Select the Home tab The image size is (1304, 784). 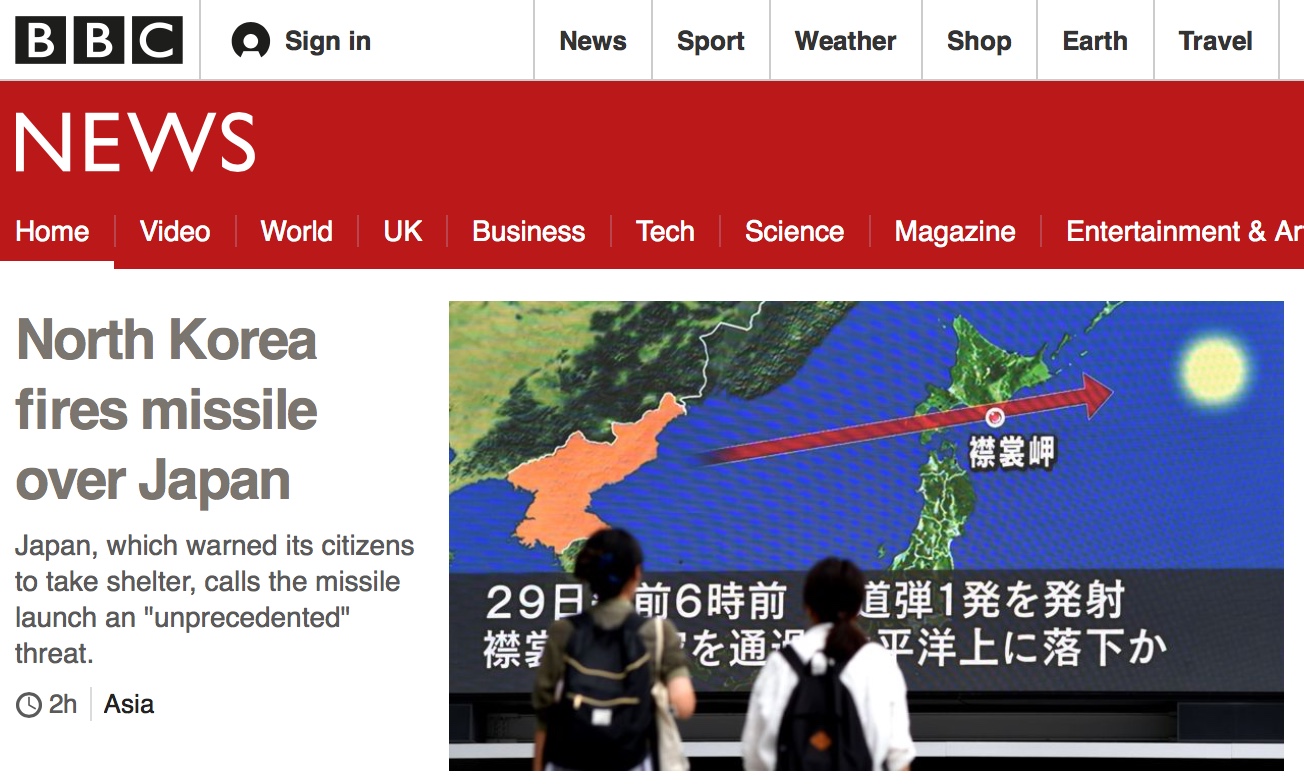tap(53, 232)
